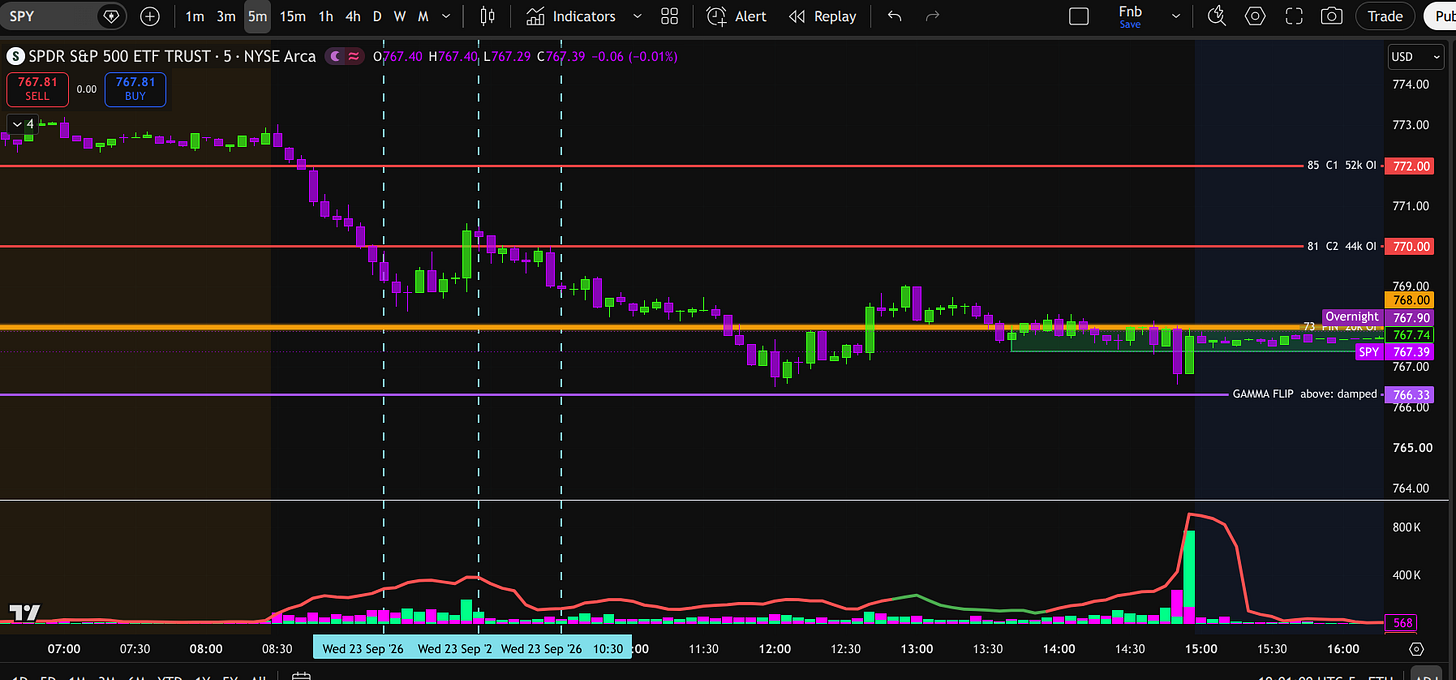
Task: Open quick search with the lightning magnifier
Action: click(x=1217, y=16)
